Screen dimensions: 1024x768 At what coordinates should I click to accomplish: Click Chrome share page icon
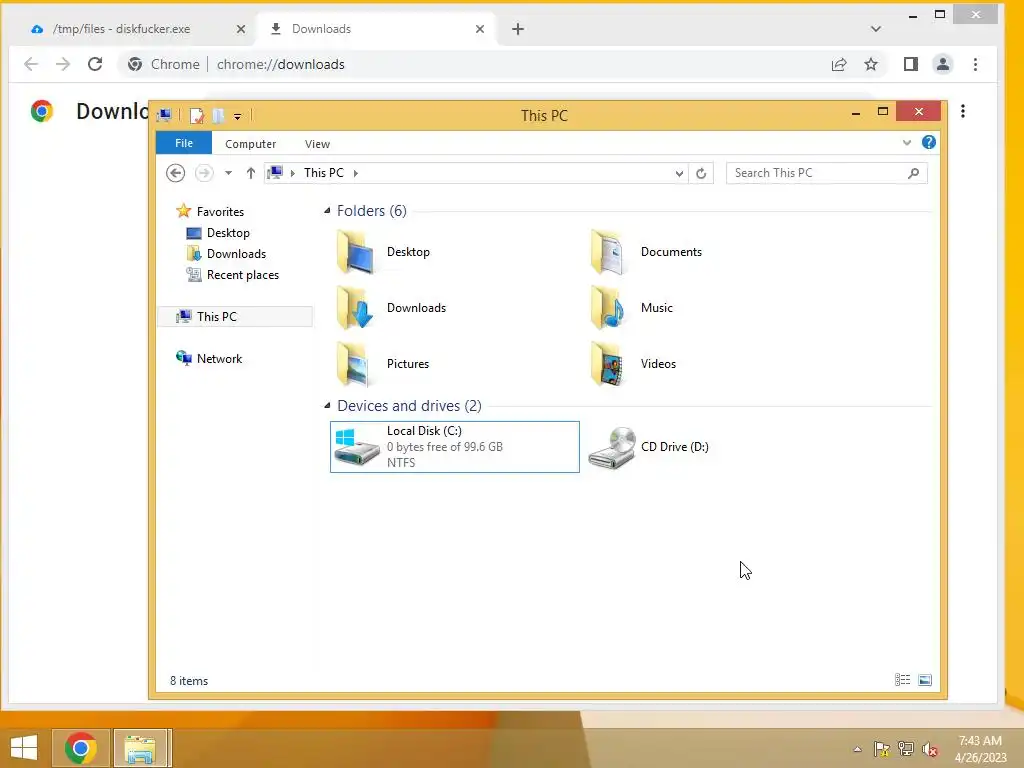(839, 64)
